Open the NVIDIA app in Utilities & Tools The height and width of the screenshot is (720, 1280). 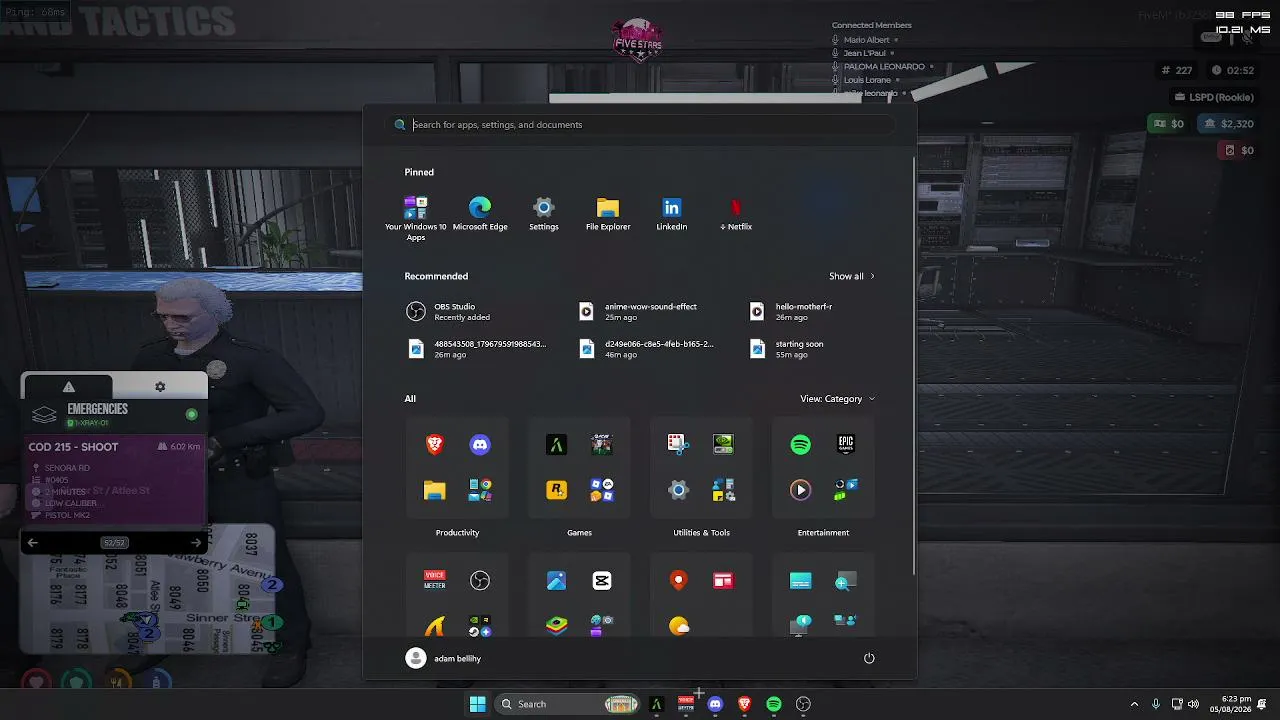[x=723, y=444]
